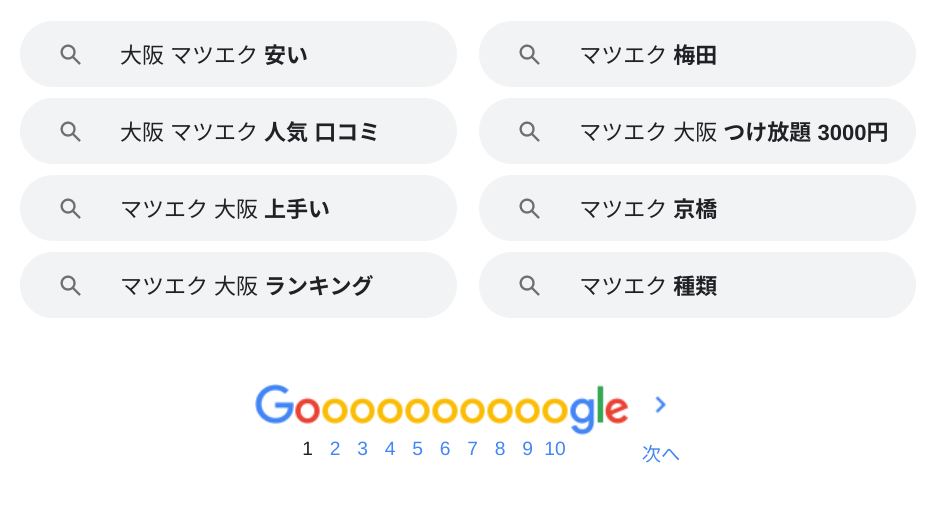The width and height of the screenshot is (934, 522).
Task: Click search icon beside マツエク 種類
Action: tap(529, 285)
